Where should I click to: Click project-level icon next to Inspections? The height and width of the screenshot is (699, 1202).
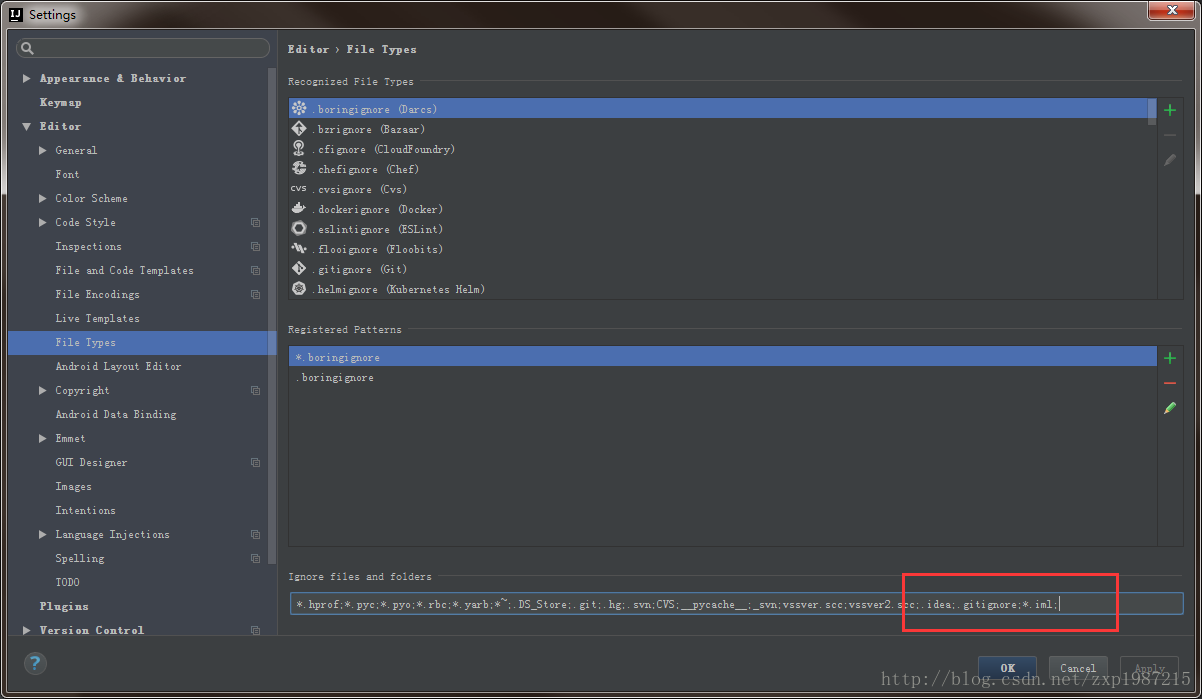256,246
